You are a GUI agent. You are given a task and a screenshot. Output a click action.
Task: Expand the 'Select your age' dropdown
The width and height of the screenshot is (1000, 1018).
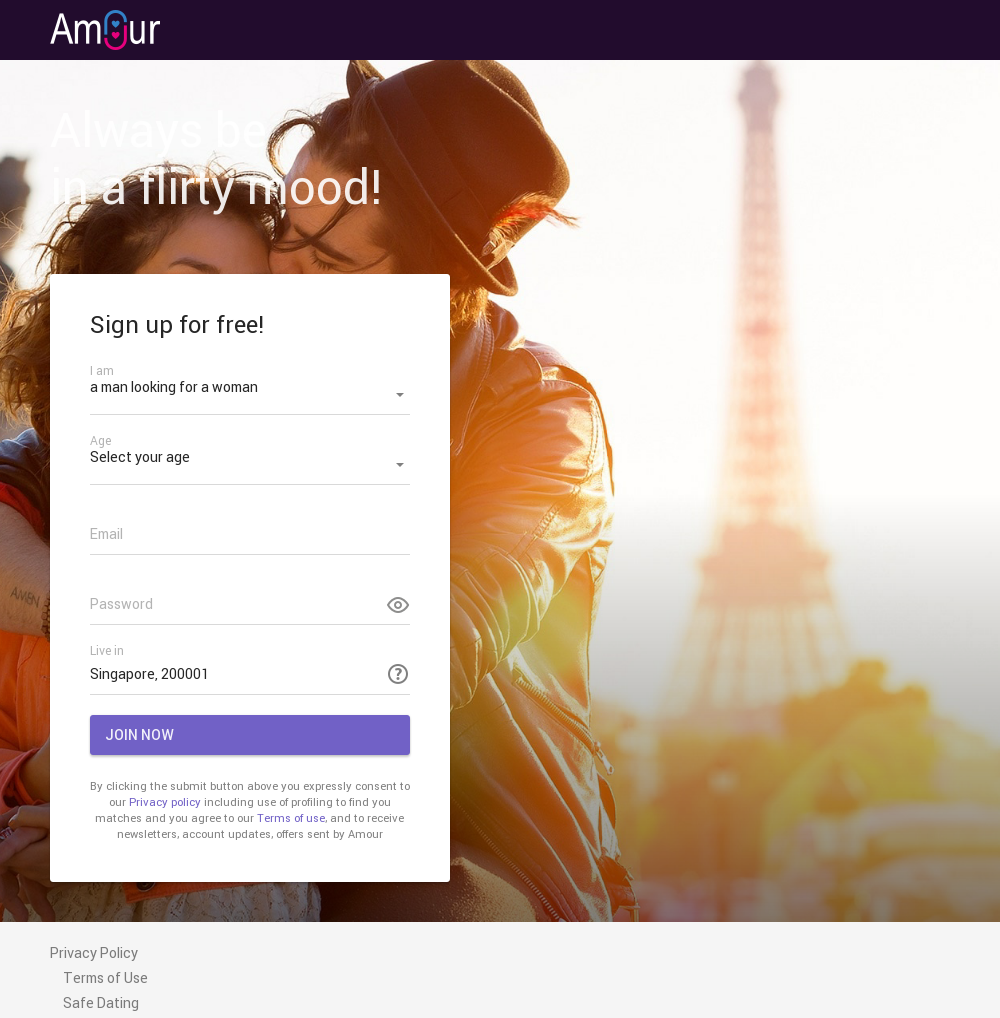tap(249, 458)
